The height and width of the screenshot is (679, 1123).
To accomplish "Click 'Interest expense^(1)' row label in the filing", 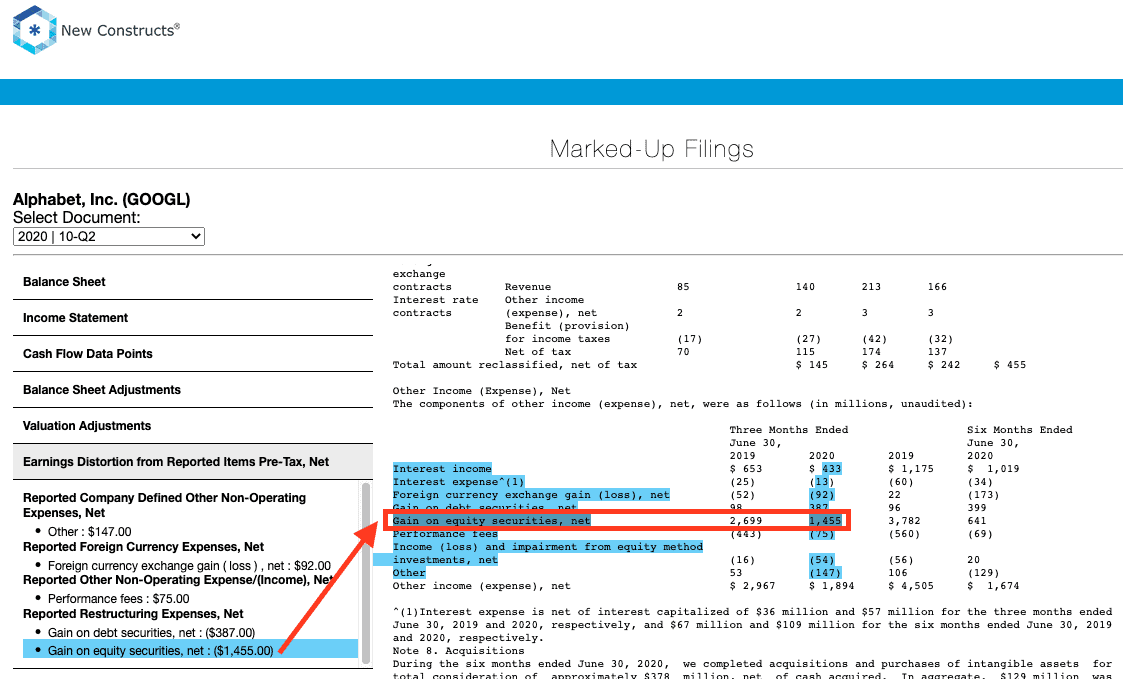I will 458,481.
